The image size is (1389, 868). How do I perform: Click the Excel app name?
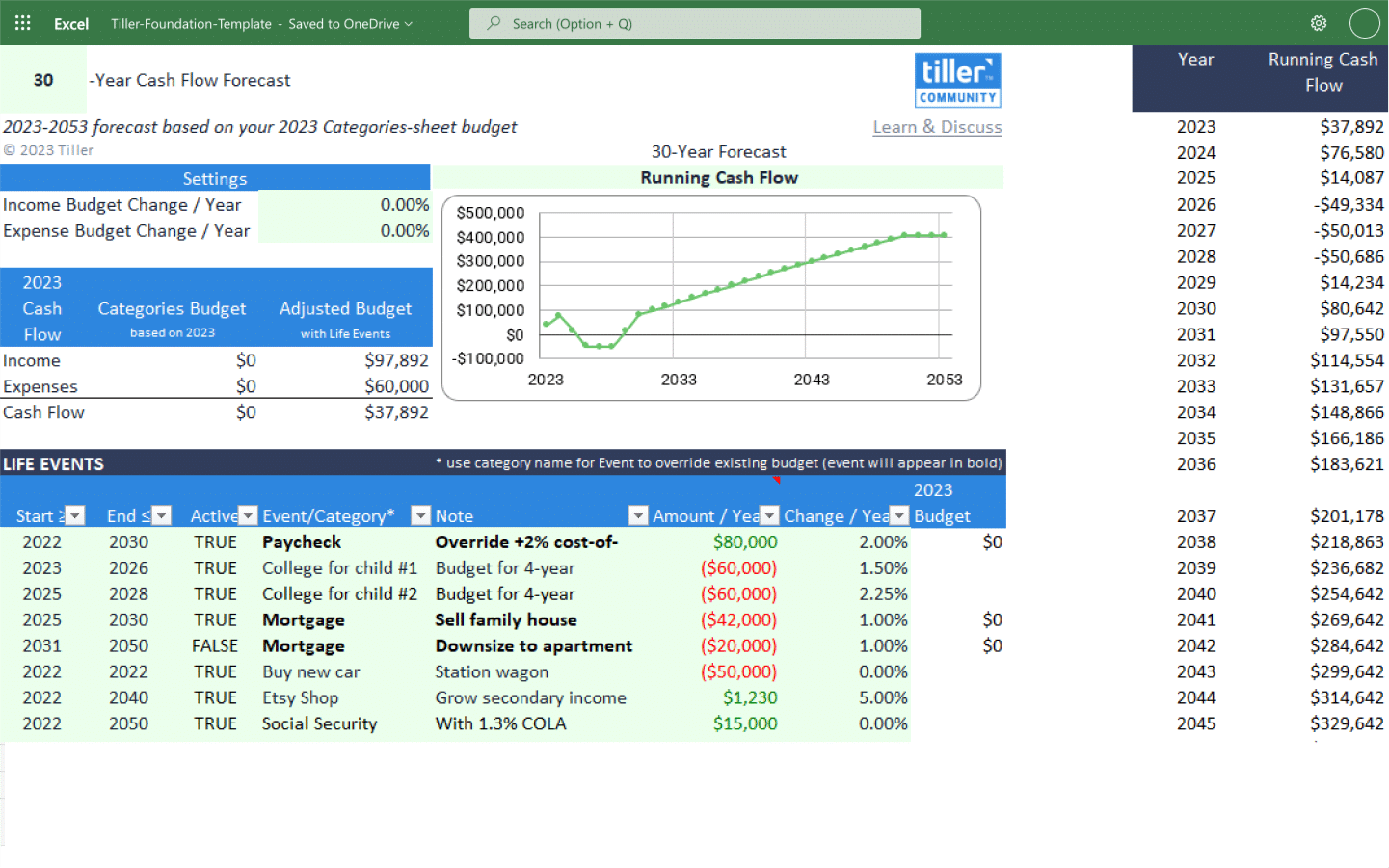click(70, 24)
